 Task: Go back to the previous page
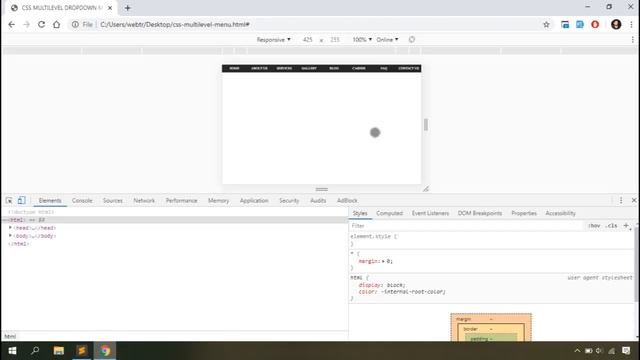(x=11, y=24)
